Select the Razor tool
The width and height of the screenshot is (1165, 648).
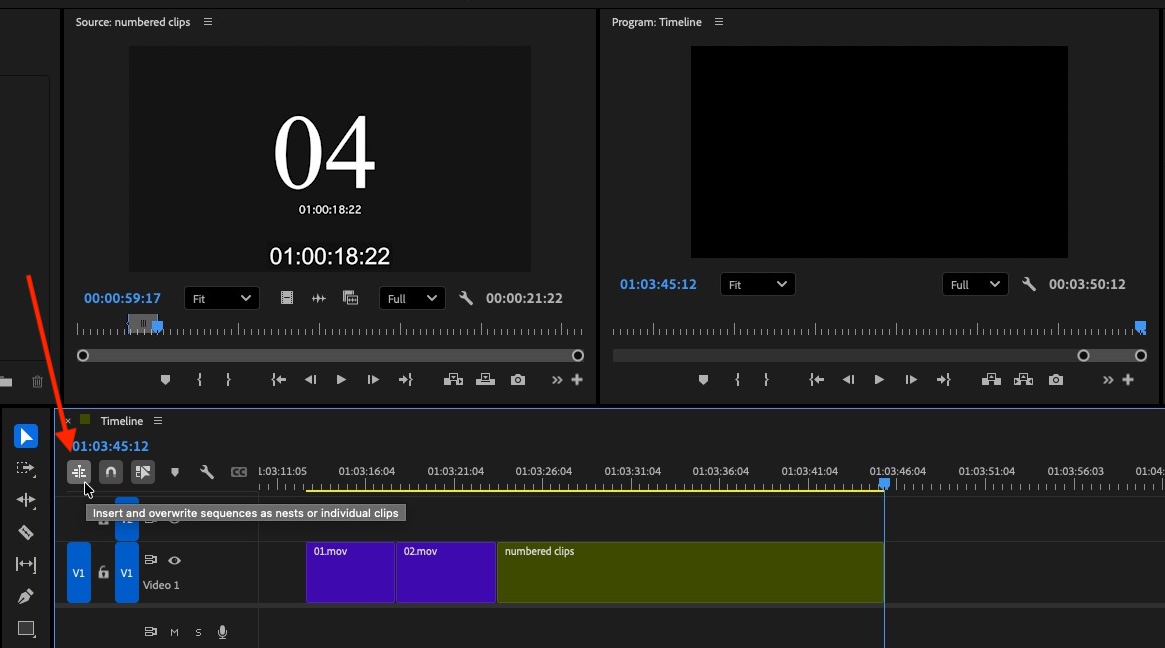26,533
